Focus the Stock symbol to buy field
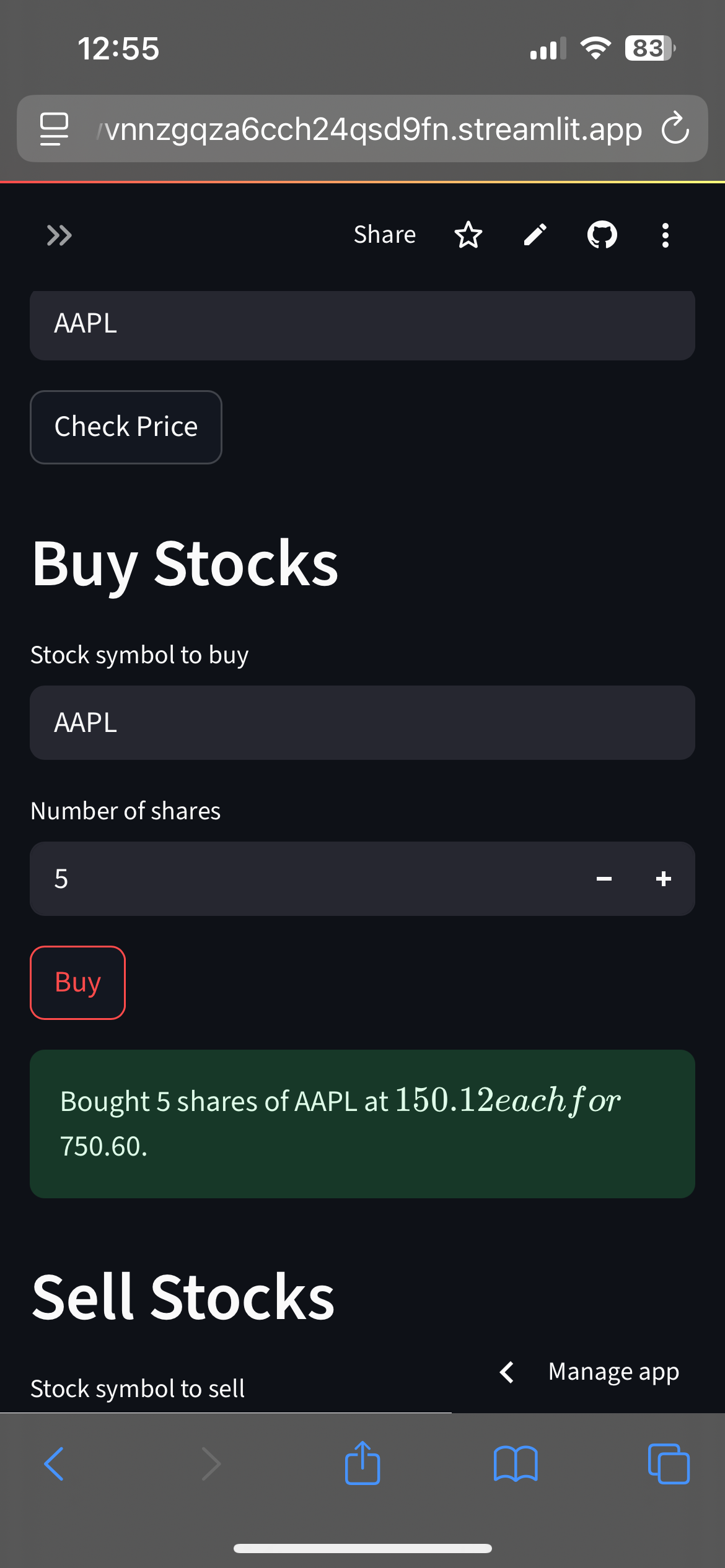 coord(362,722)
